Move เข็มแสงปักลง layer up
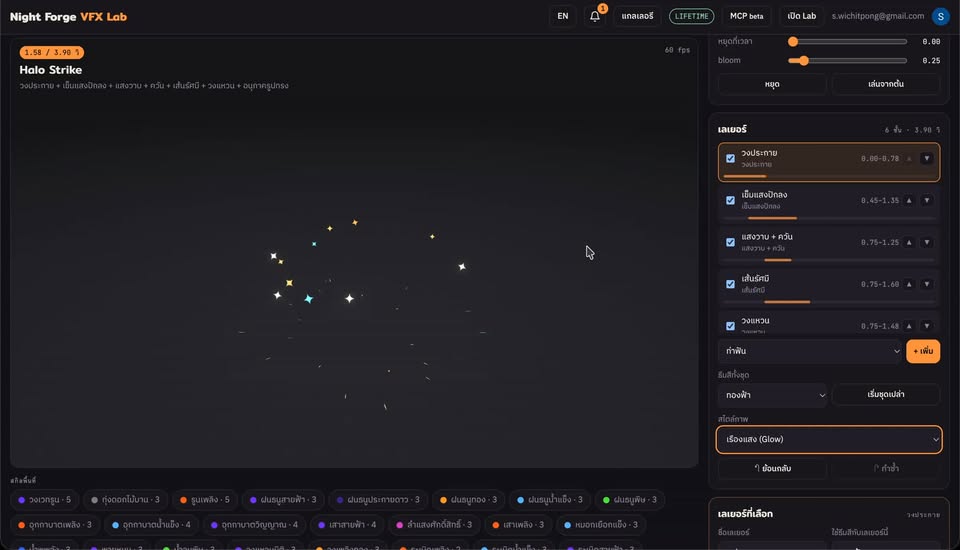 909,200
